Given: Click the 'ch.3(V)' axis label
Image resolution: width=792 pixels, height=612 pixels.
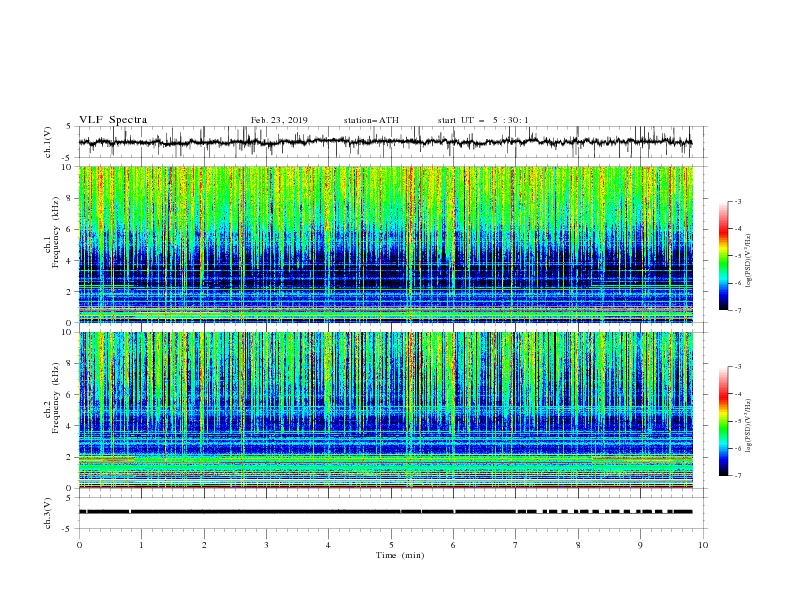Looking at the screenshot, I should click(48, 513).
